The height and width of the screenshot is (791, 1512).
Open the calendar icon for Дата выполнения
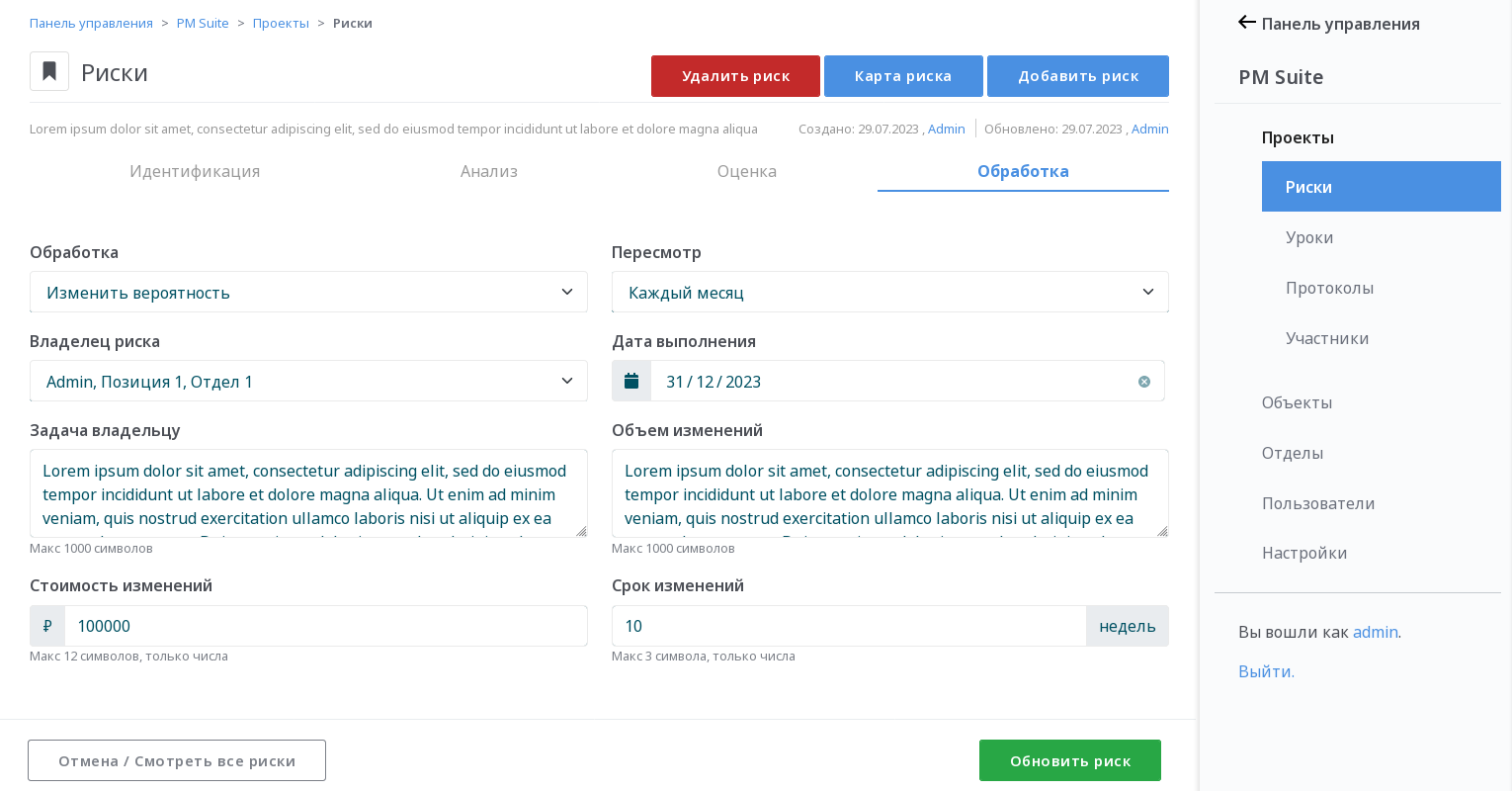(x=631, y=381)
